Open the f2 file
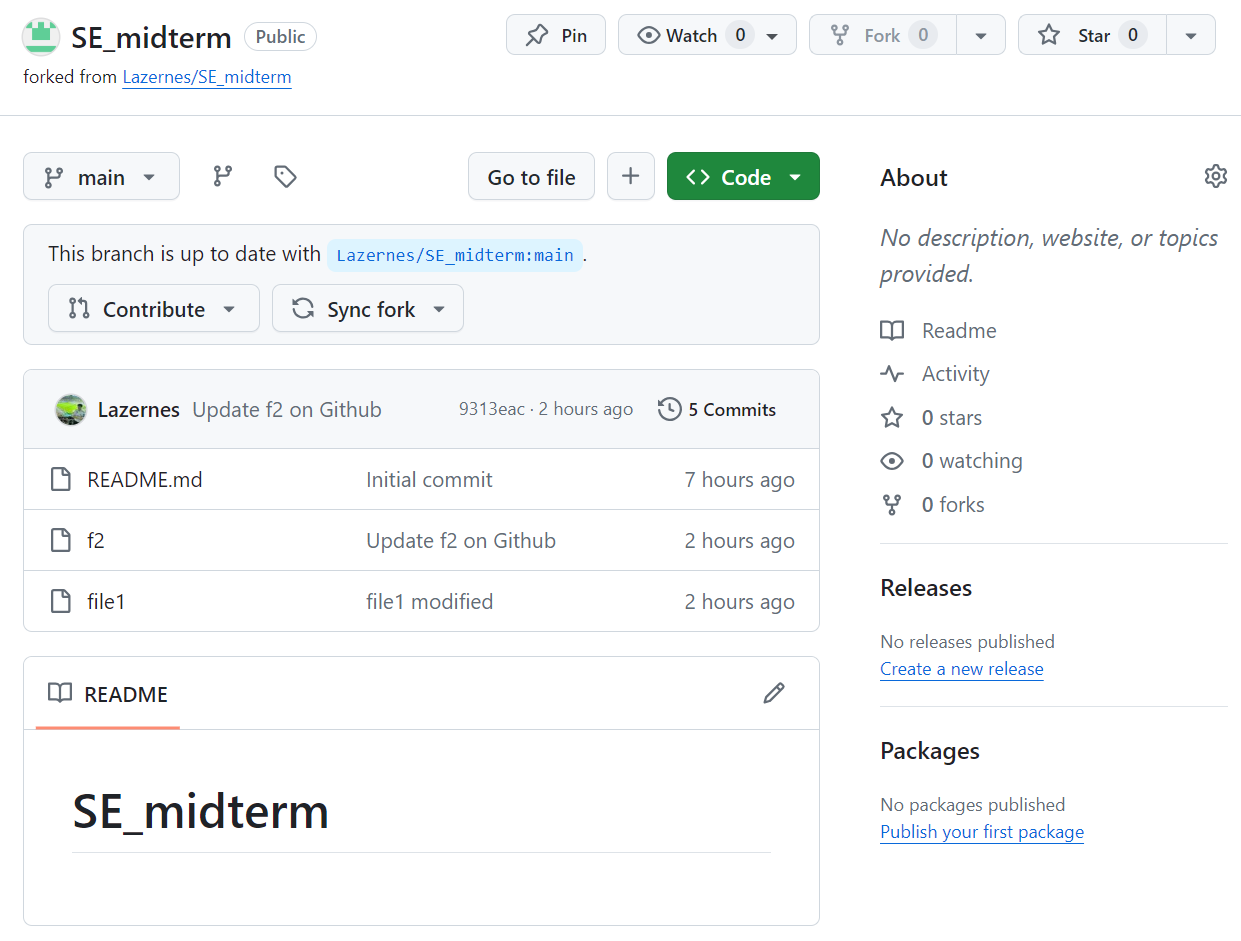This screenshot has height=941, width=1241. [x=96, y=541]
